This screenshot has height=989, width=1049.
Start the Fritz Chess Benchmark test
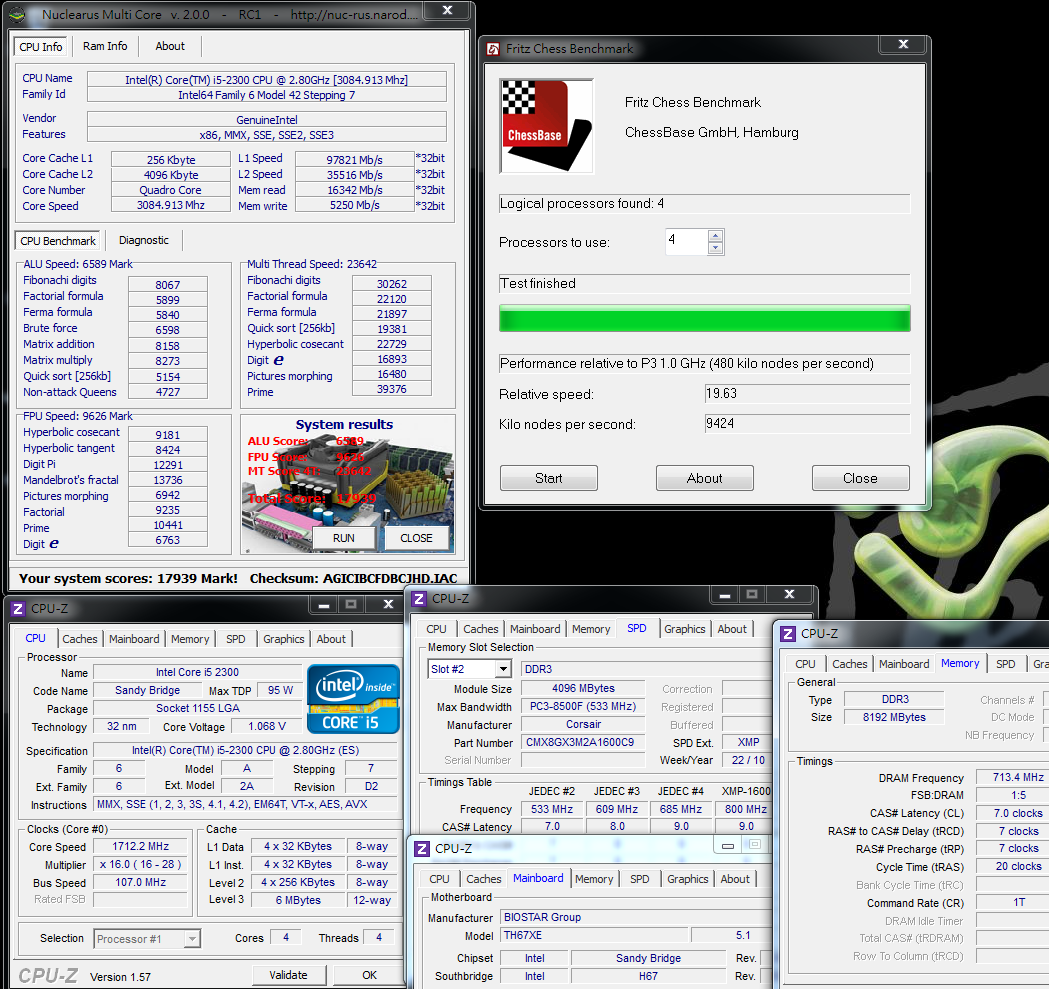(549, 478)
